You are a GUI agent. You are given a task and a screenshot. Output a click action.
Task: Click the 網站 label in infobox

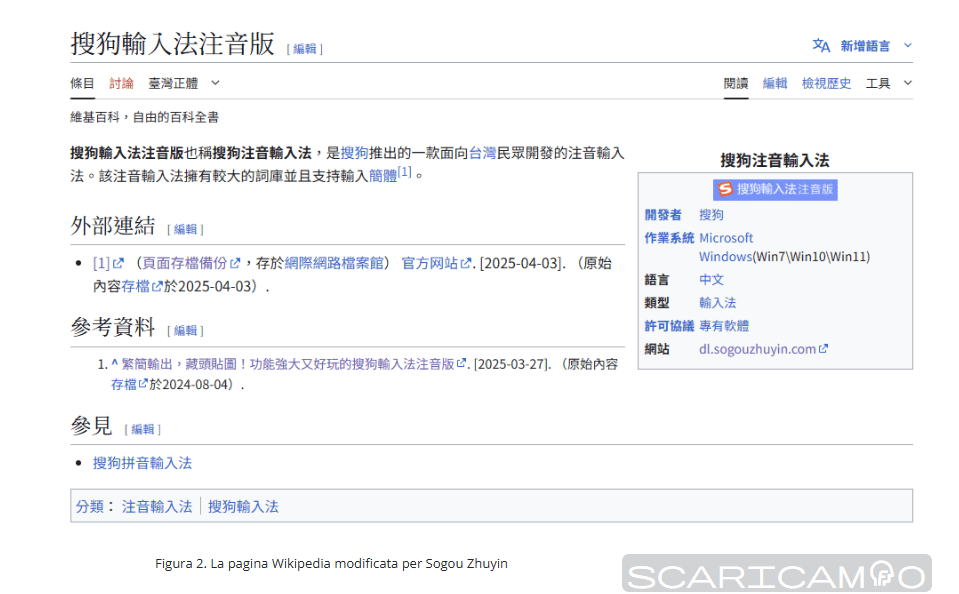point(657,349)
